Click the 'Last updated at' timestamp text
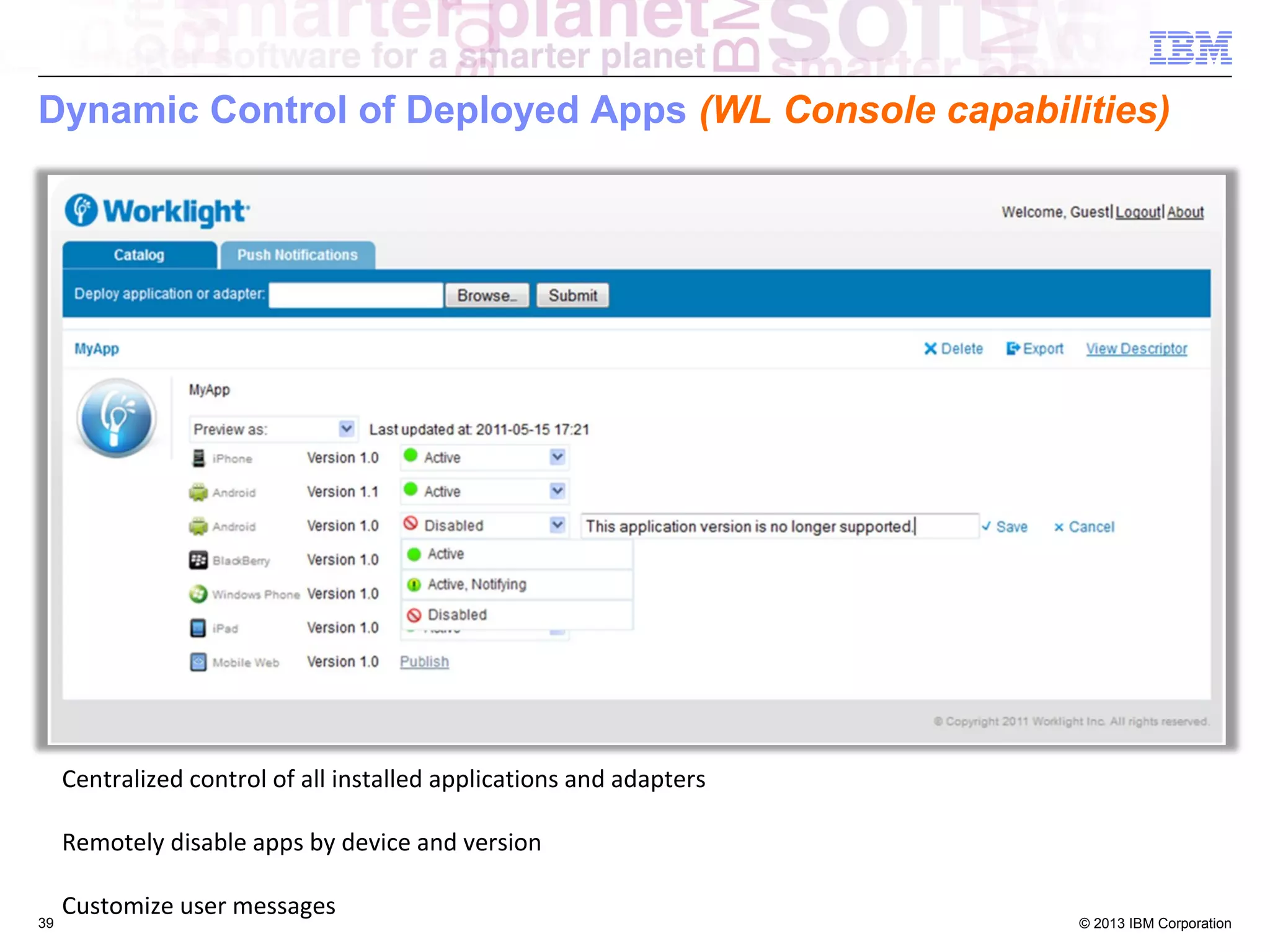1270x952 pixels. (479, 430)
